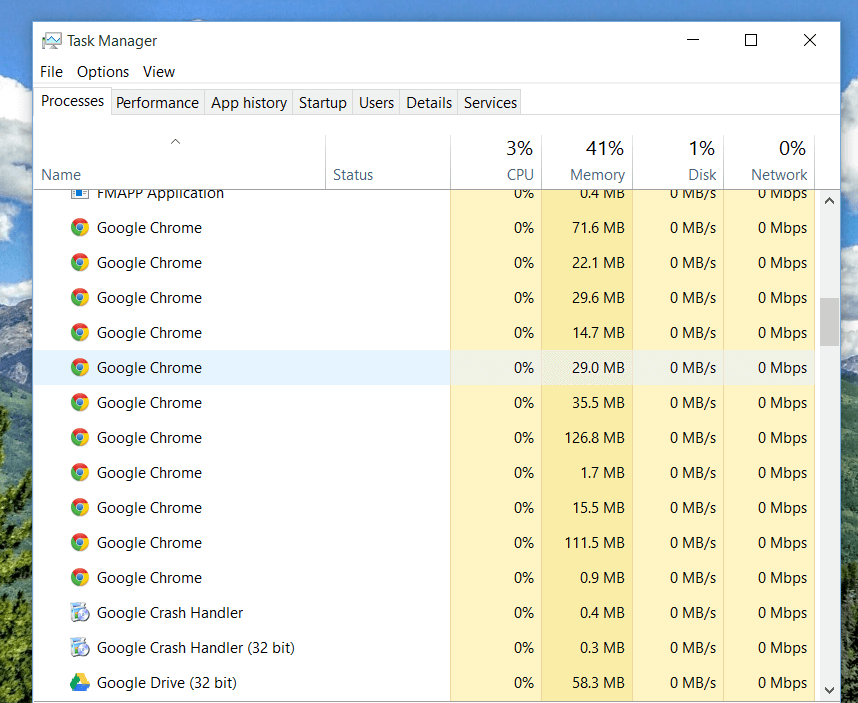Open the File menu
Screen dimensions: 858x703
(x=51, y=72)
